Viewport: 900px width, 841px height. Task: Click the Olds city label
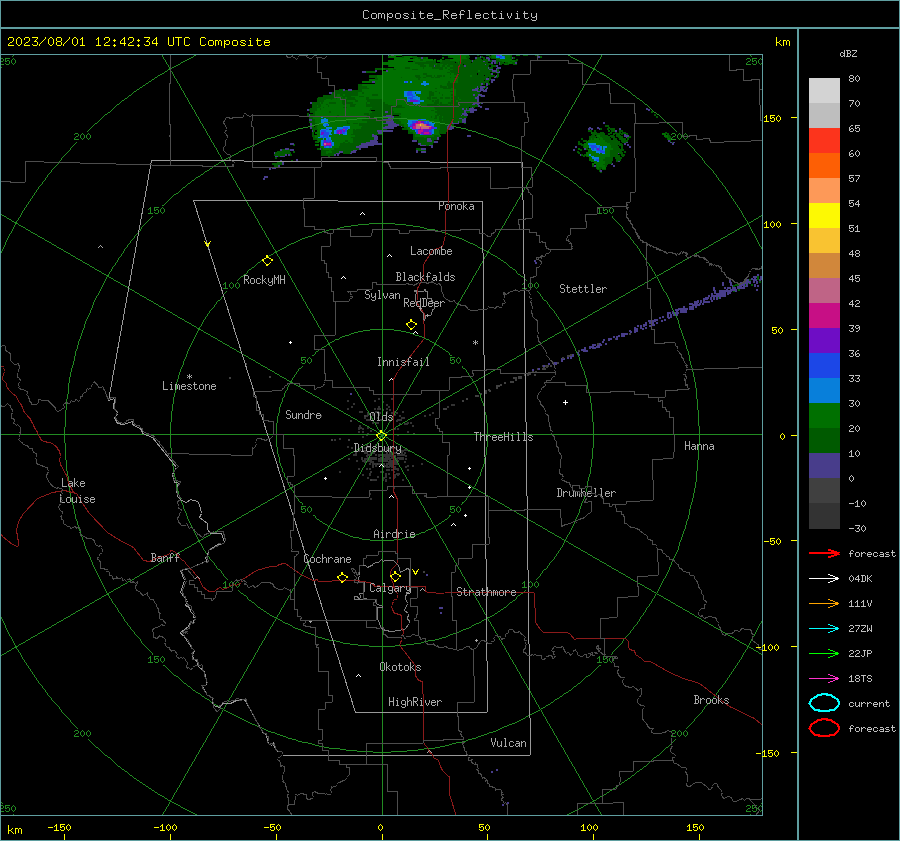(381, 417)
